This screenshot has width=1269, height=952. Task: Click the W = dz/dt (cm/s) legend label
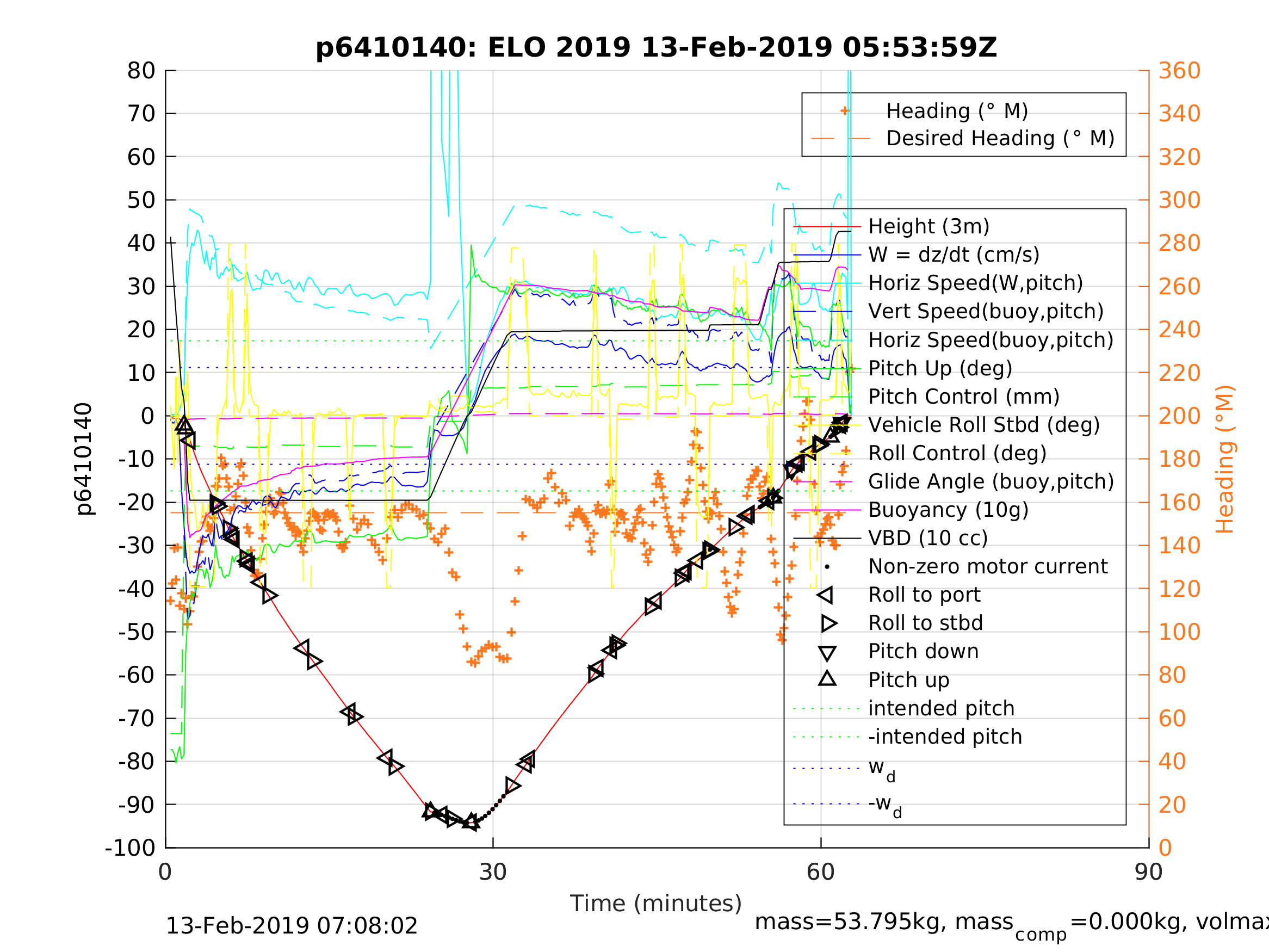tap(954, 255)
